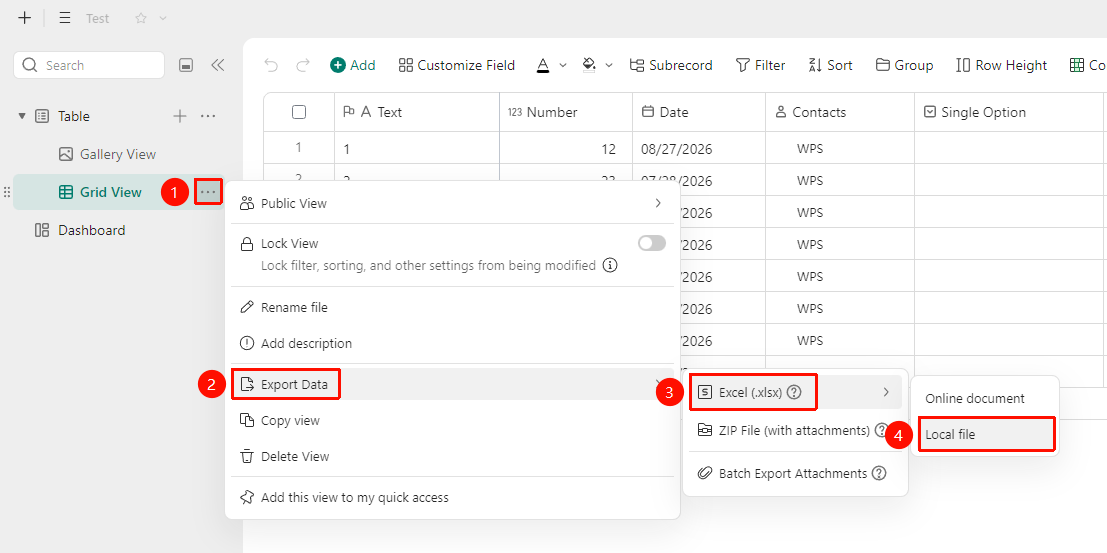Choose Copy view from the menu
The image size is (1107, 553).
452,420
